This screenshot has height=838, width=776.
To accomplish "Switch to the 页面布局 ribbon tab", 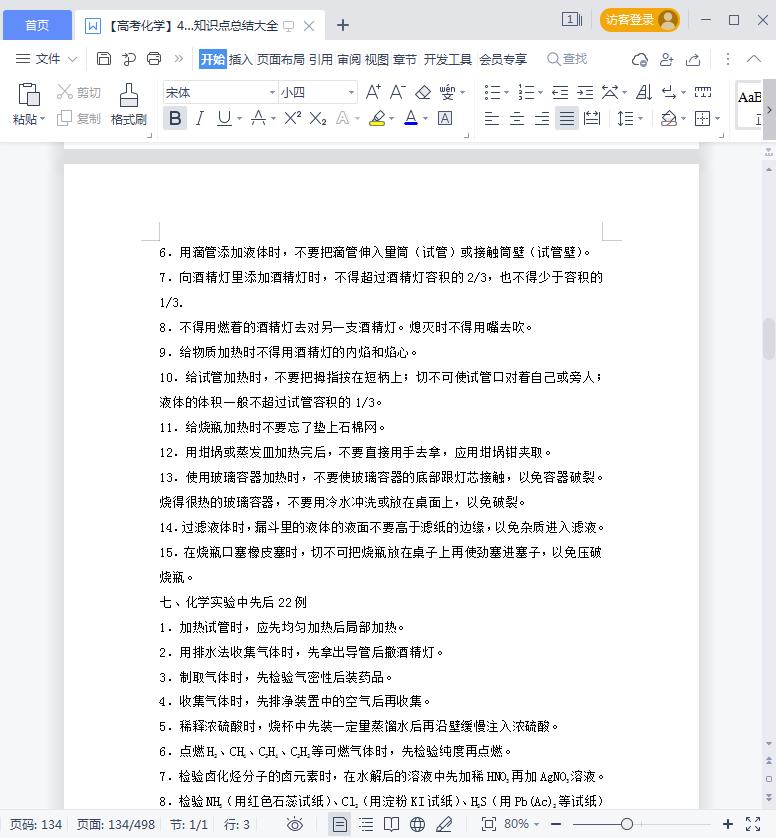I will click(x=281, y=59).
